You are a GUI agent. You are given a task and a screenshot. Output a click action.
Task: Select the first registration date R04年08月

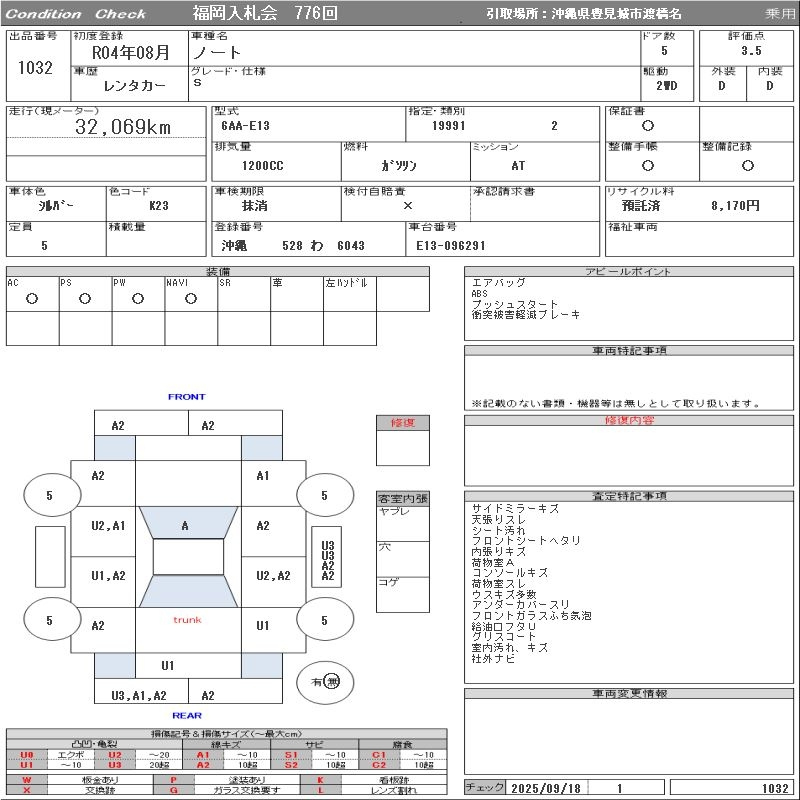click(x=131, y=53)
